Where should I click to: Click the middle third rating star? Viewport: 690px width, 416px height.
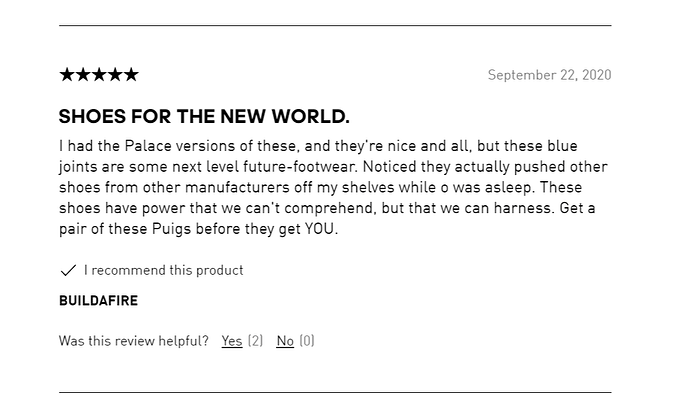coord(99,75)
